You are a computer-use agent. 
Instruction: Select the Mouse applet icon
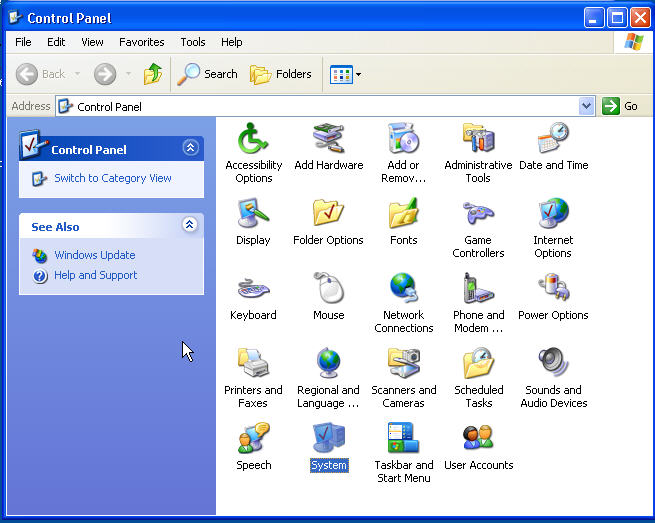click(328, 288)
